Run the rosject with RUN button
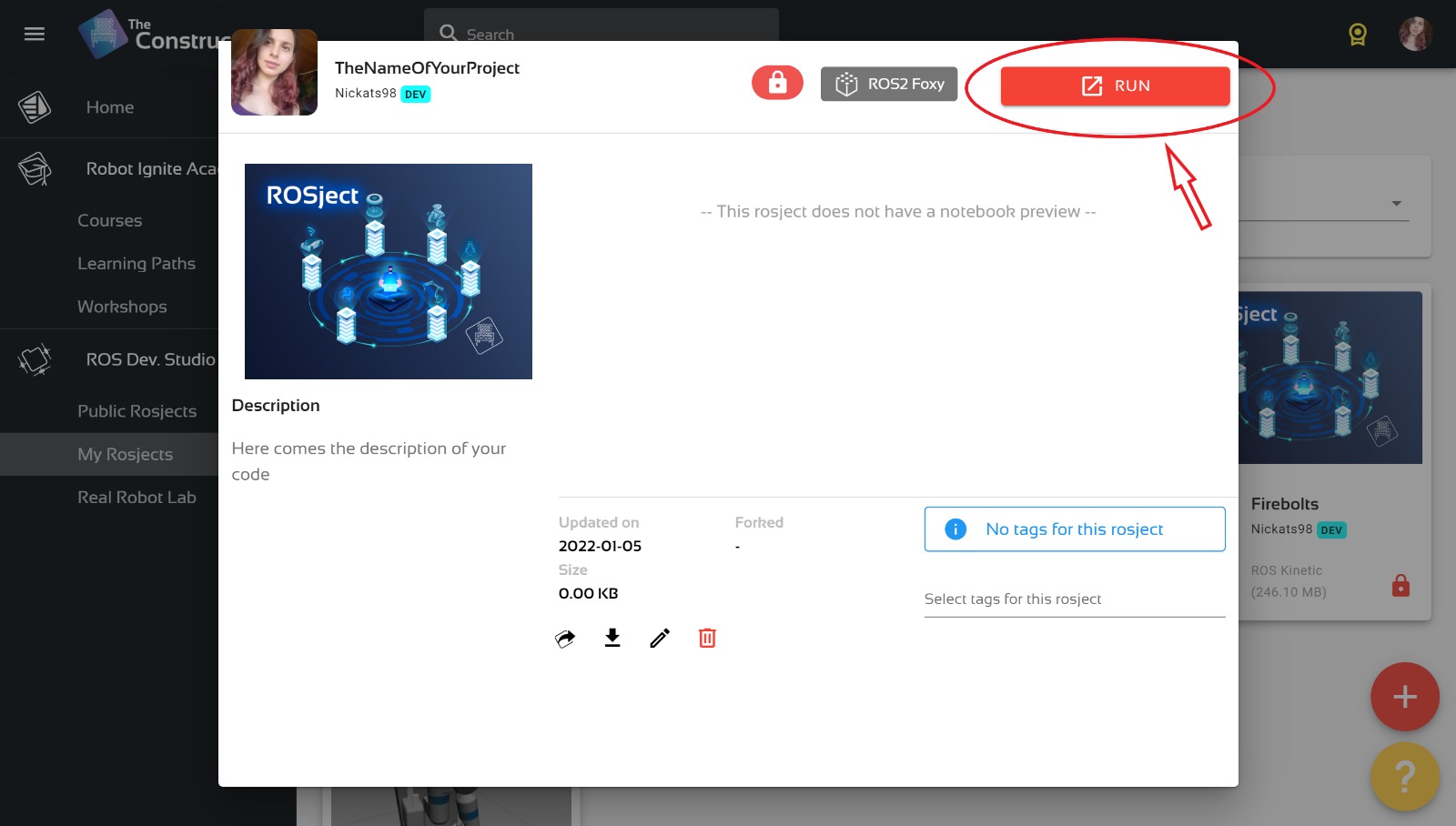This screenshot has width=1456, height=826. (1116, 86)
